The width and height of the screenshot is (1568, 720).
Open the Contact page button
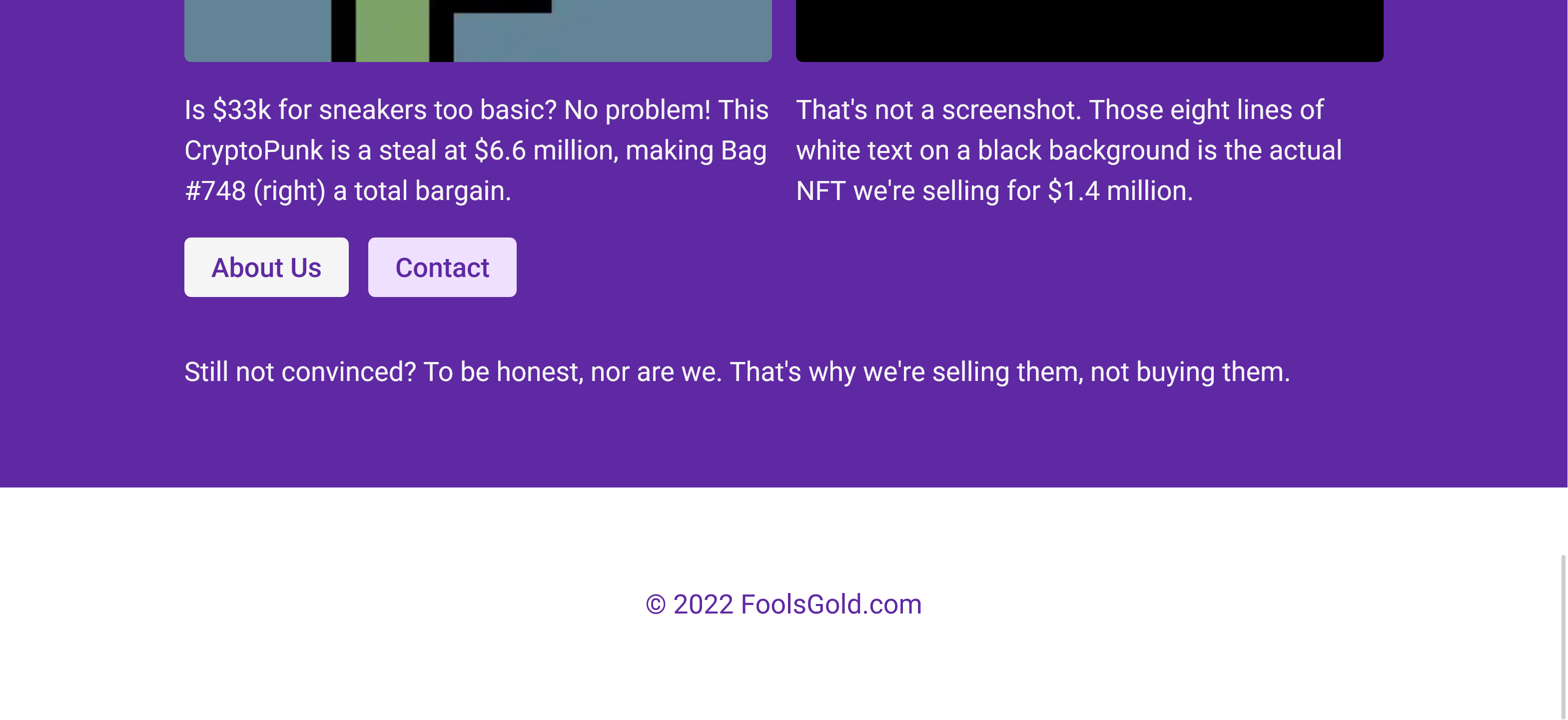442,267
